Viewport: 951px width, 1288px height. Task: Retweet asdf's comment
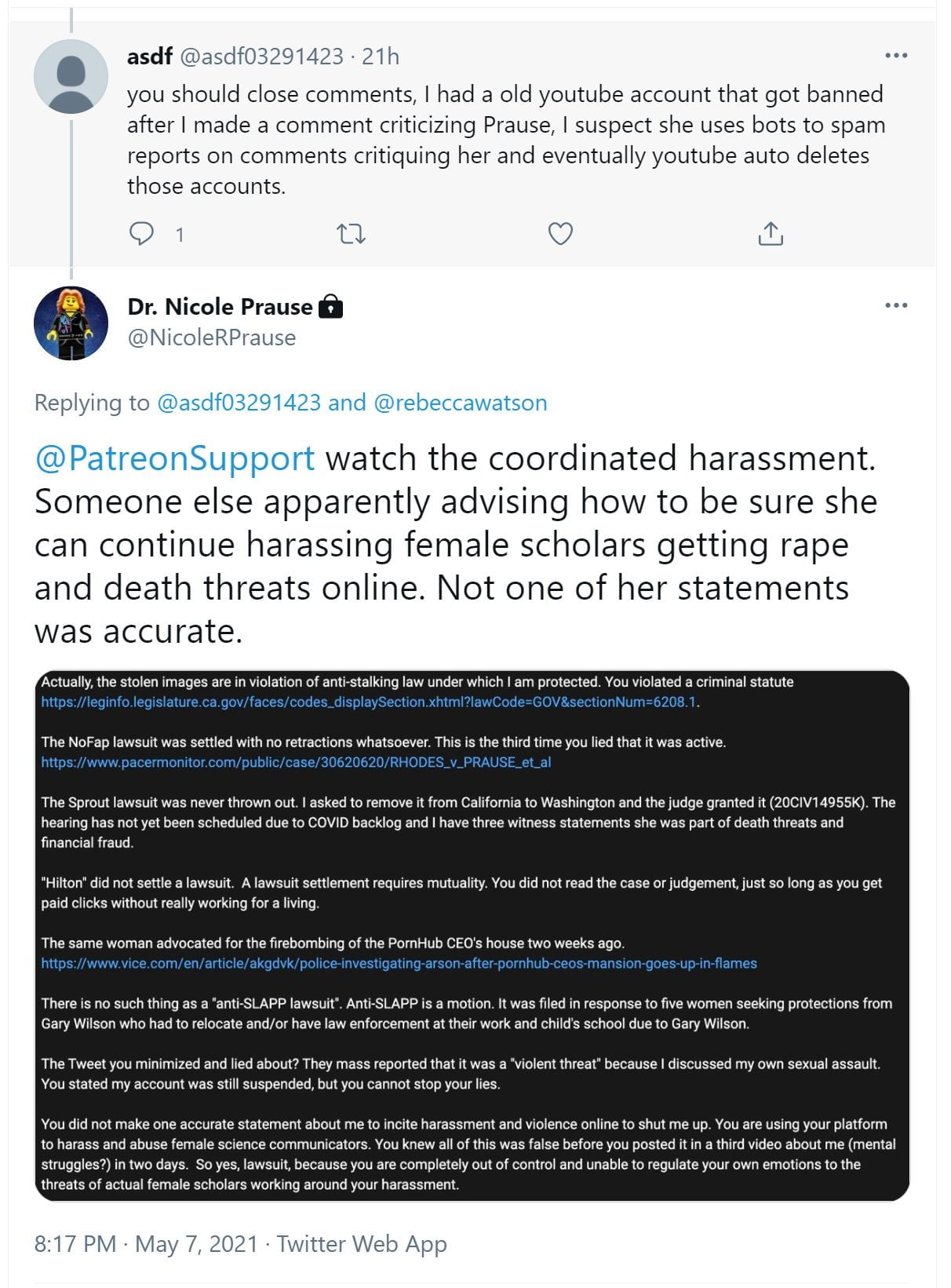(351, 234)
